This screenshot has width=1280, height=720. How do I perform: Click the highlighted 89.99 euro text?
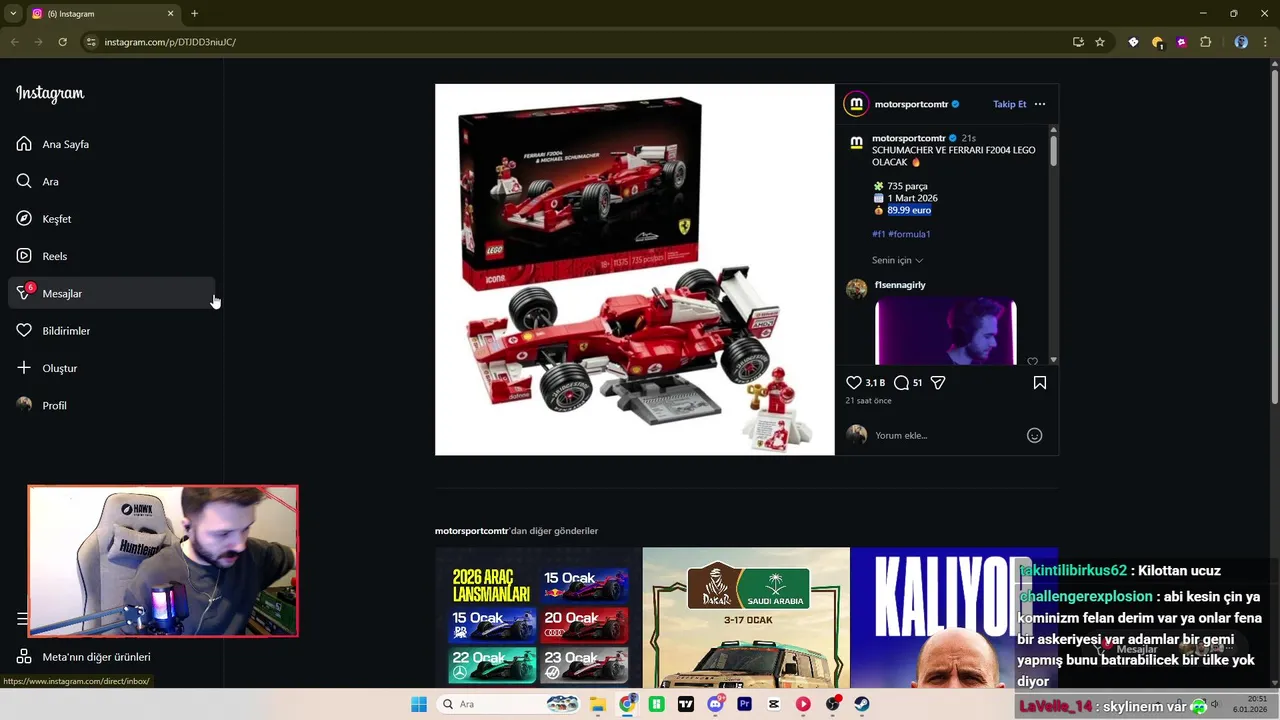pos(909,210)
